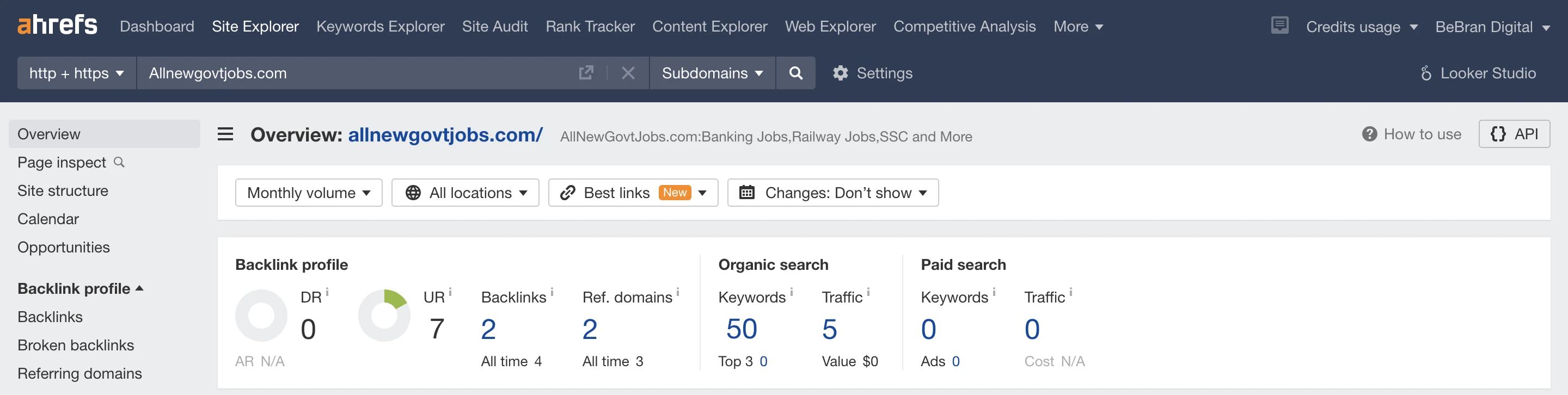Open the notifications news icon

[x=1279, y=26]
